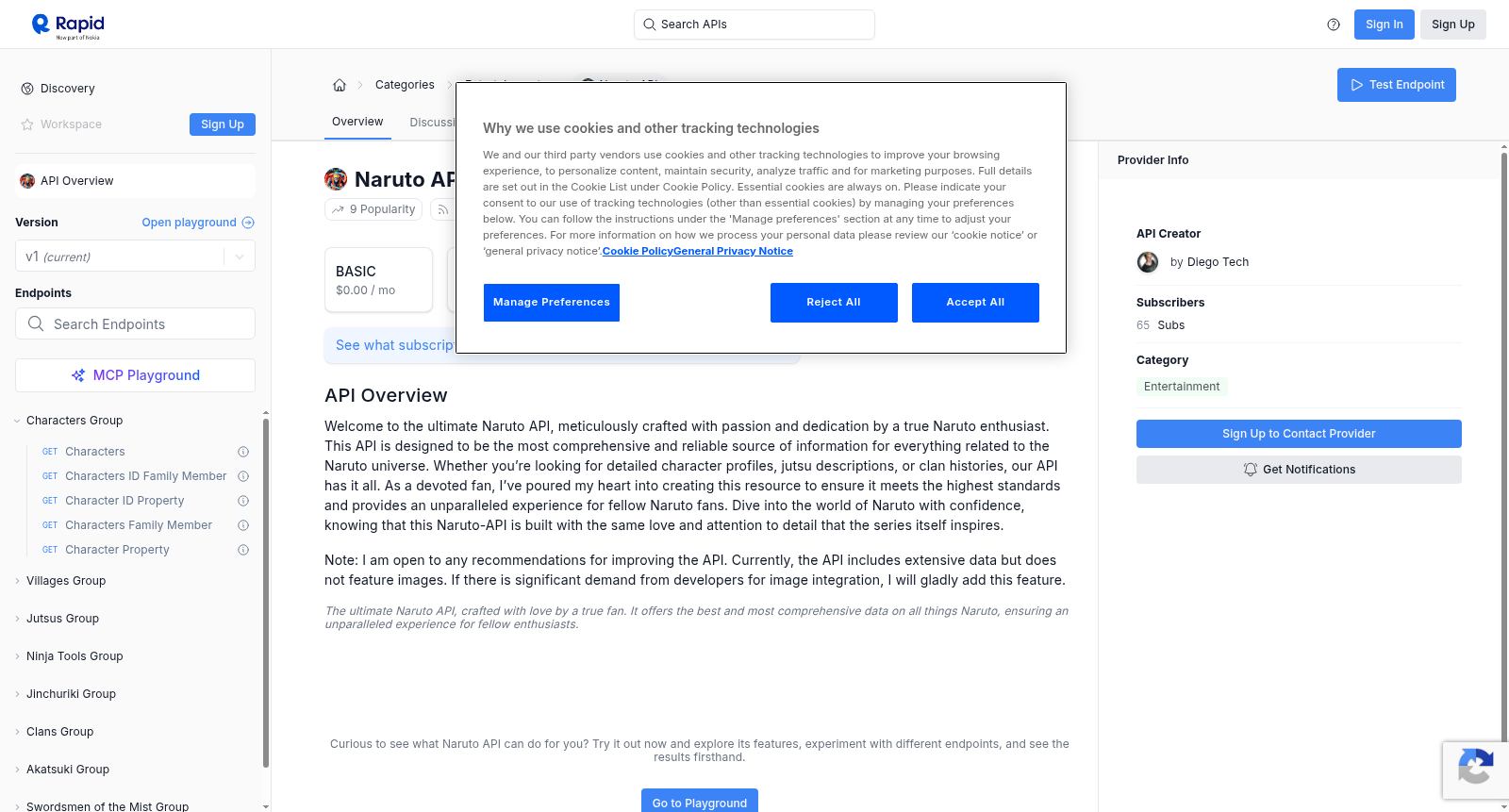The image size is (1509, 812).
Task: Click Go to Playground button
Action: click(700, 801)
